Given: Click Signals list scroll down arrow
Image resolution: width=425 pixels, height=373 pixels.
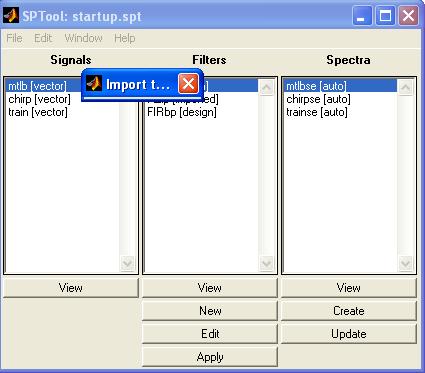Looking at the screenshot, I should (x=128, y=263).
